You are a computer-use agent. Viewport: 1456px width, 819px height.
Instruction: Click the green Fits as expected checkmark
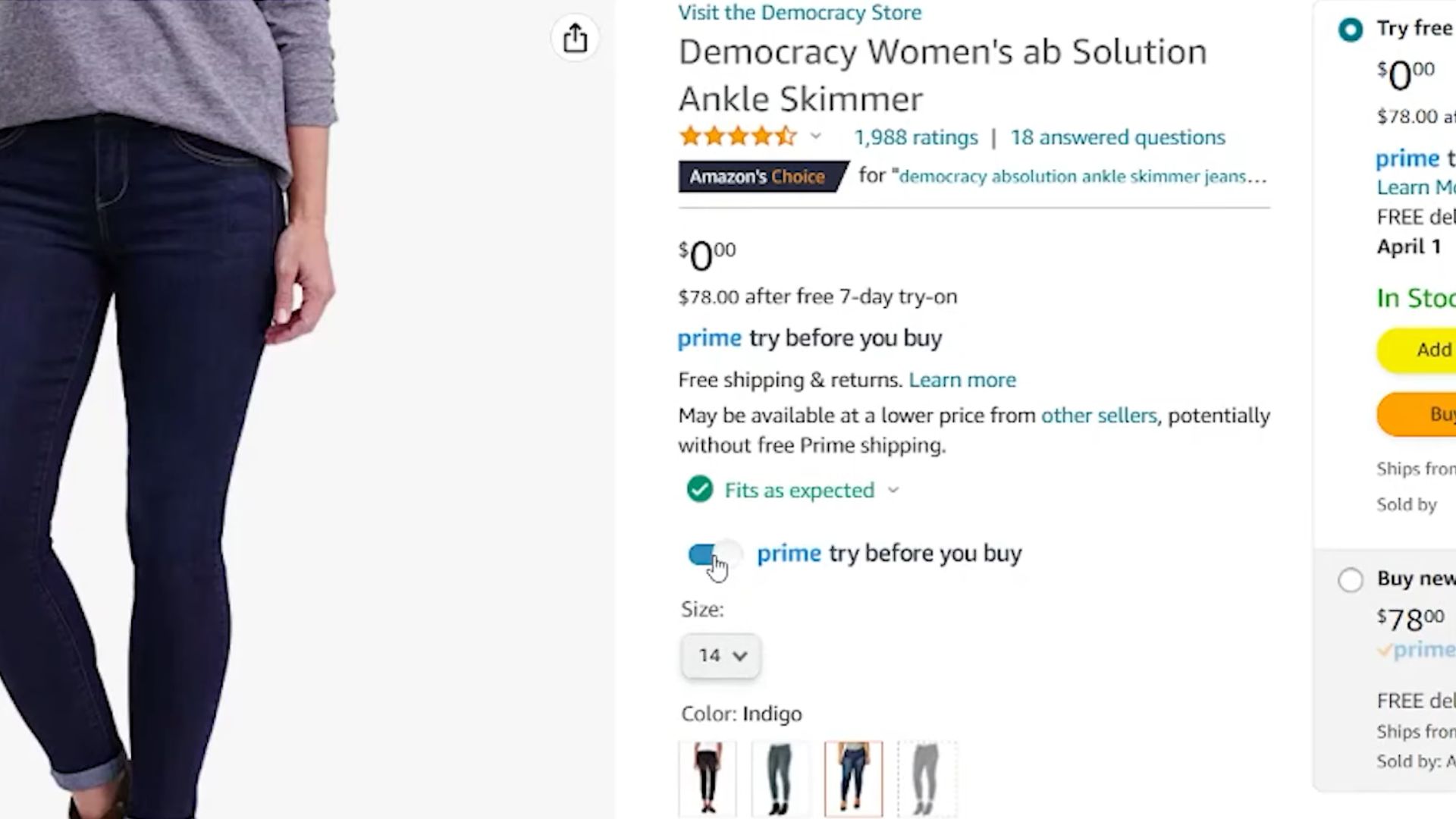point(699,490)
